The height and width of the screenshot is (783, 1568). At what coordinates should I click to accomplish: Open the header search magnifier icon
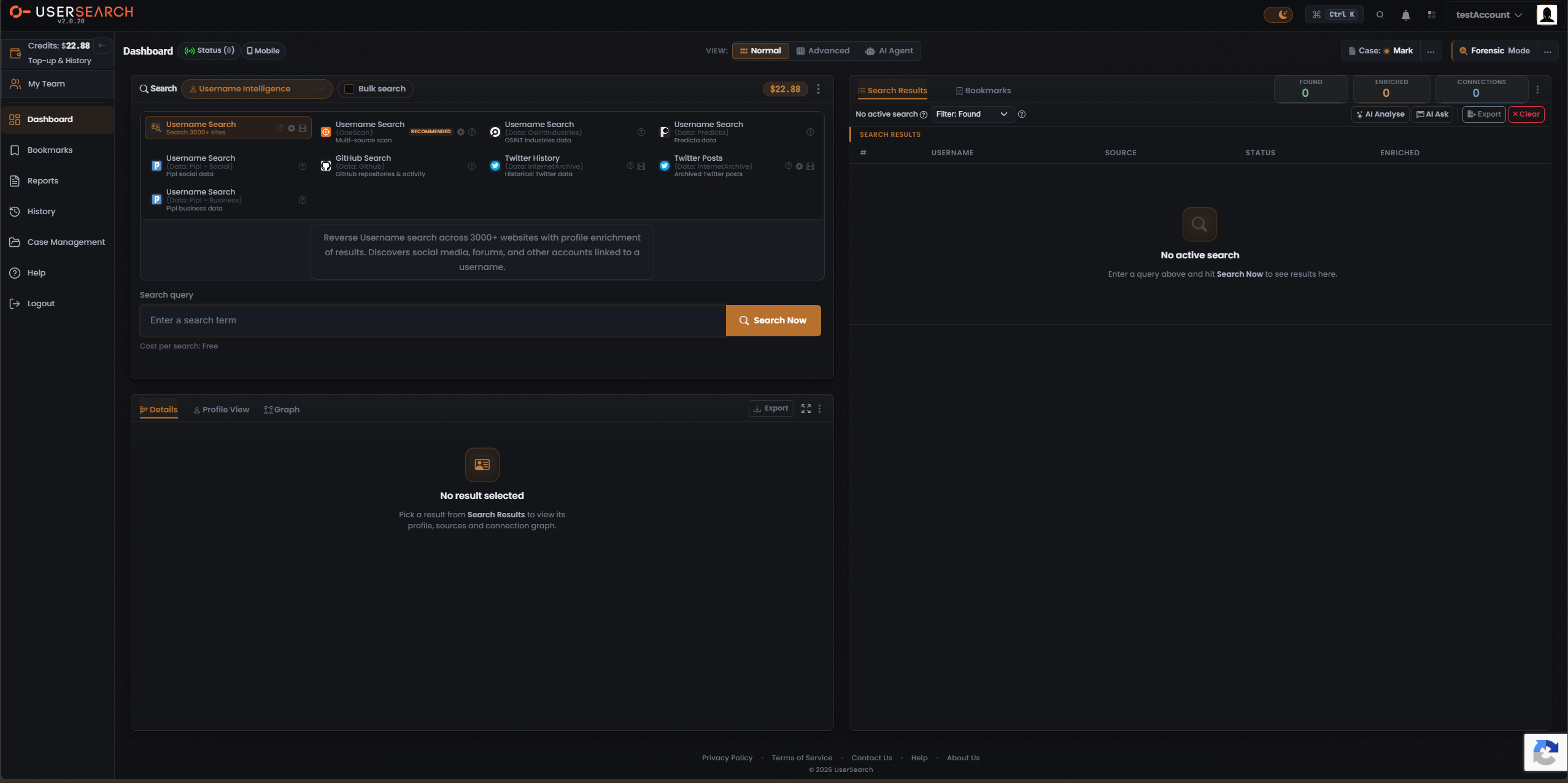(1380, 15)
